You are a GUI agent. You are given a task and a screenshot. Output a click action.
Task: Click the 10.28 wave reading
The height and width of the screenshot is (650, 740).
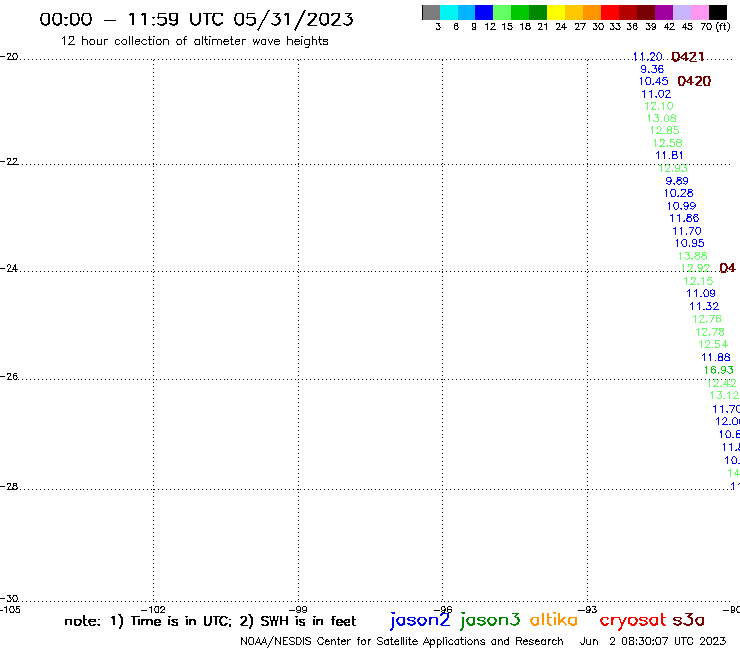pos(679,193)
